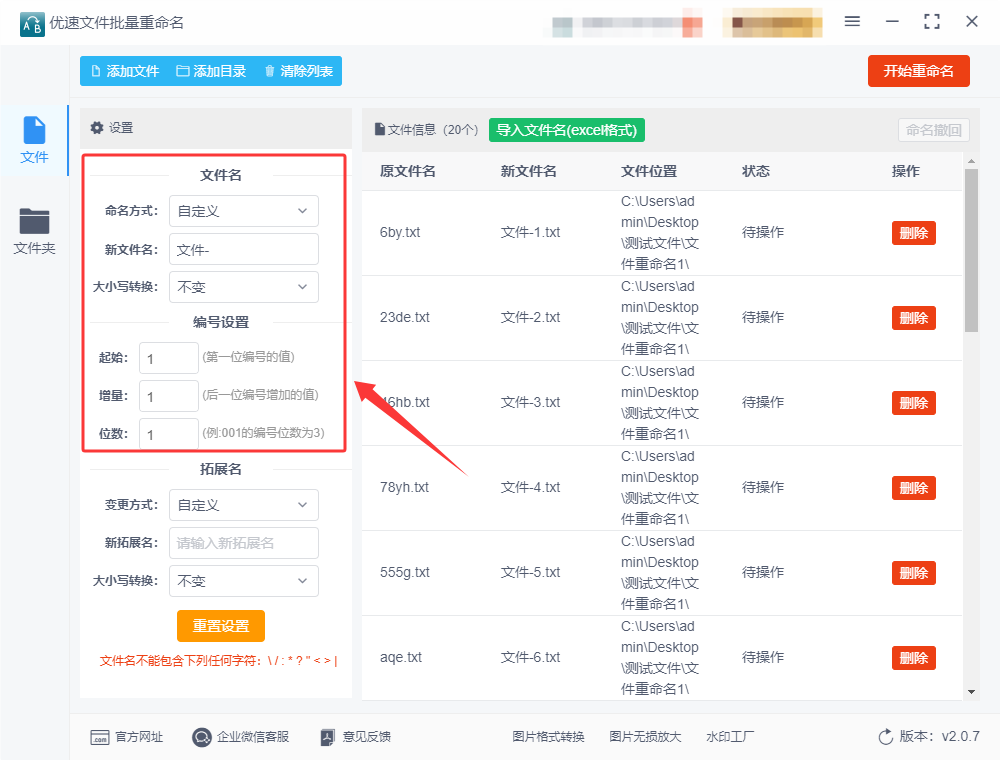
Task: Delete the 23de.txt row
Action: point(913,318)
